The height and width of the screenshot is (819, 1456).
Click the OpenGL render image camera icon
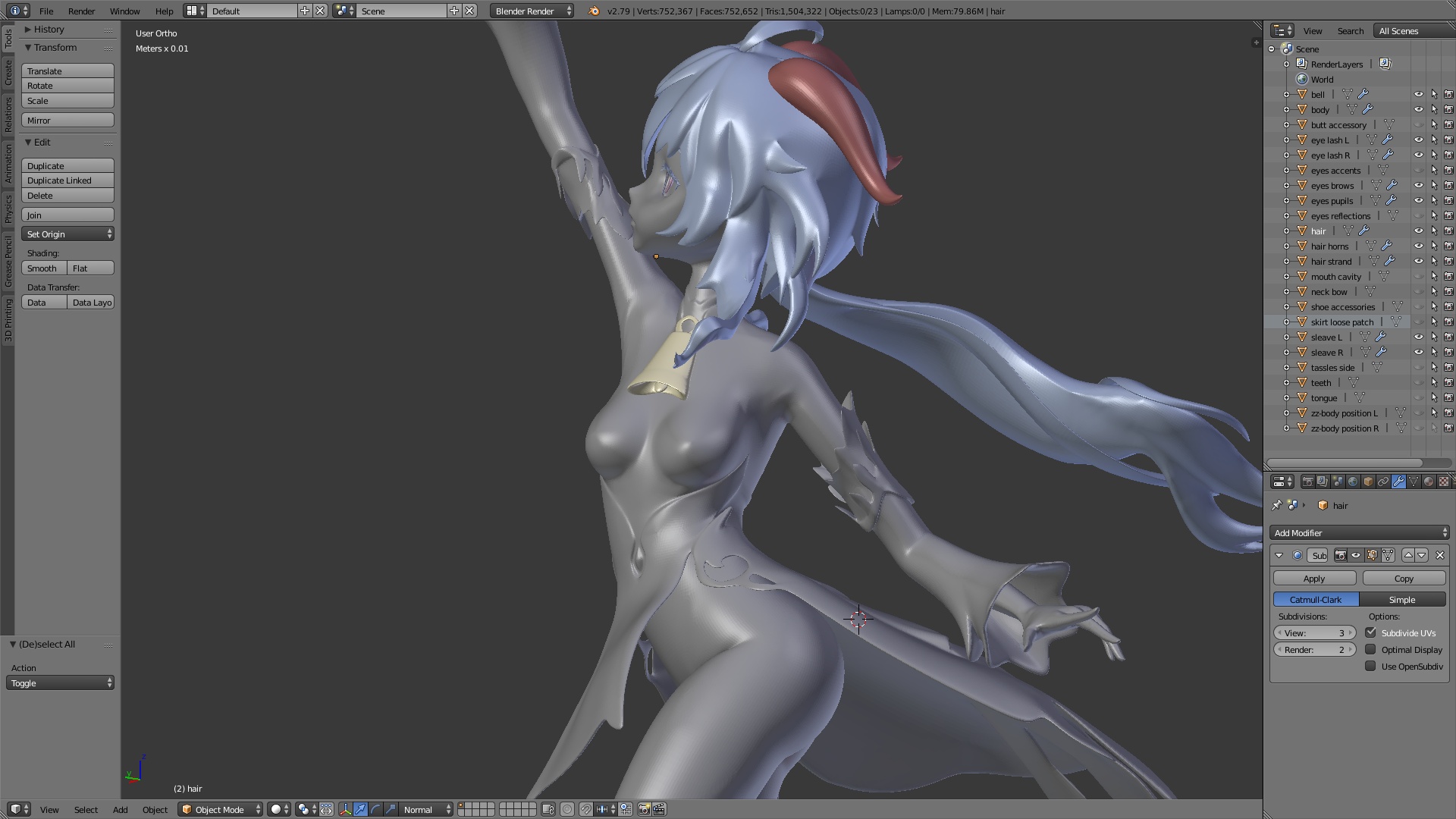[644, 809]
